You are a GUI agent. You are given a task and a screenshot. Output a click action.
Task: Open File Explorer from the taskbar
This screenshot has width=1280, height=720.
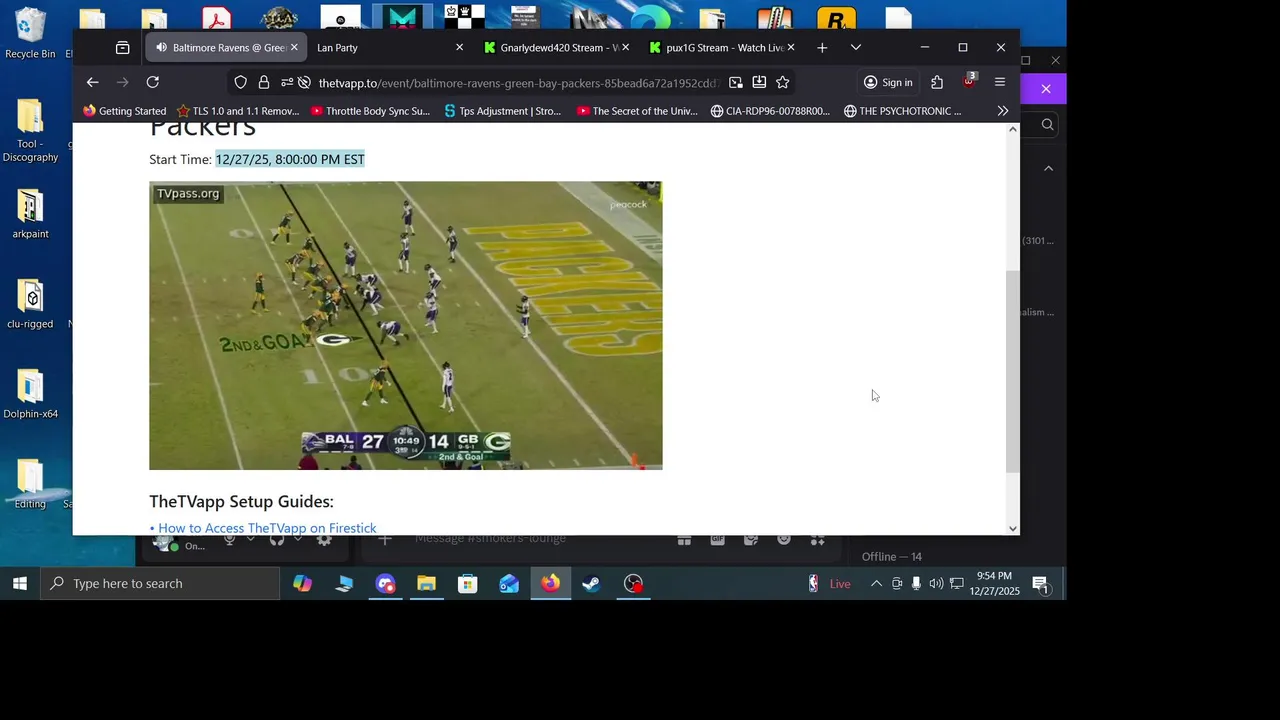(427, 584)
